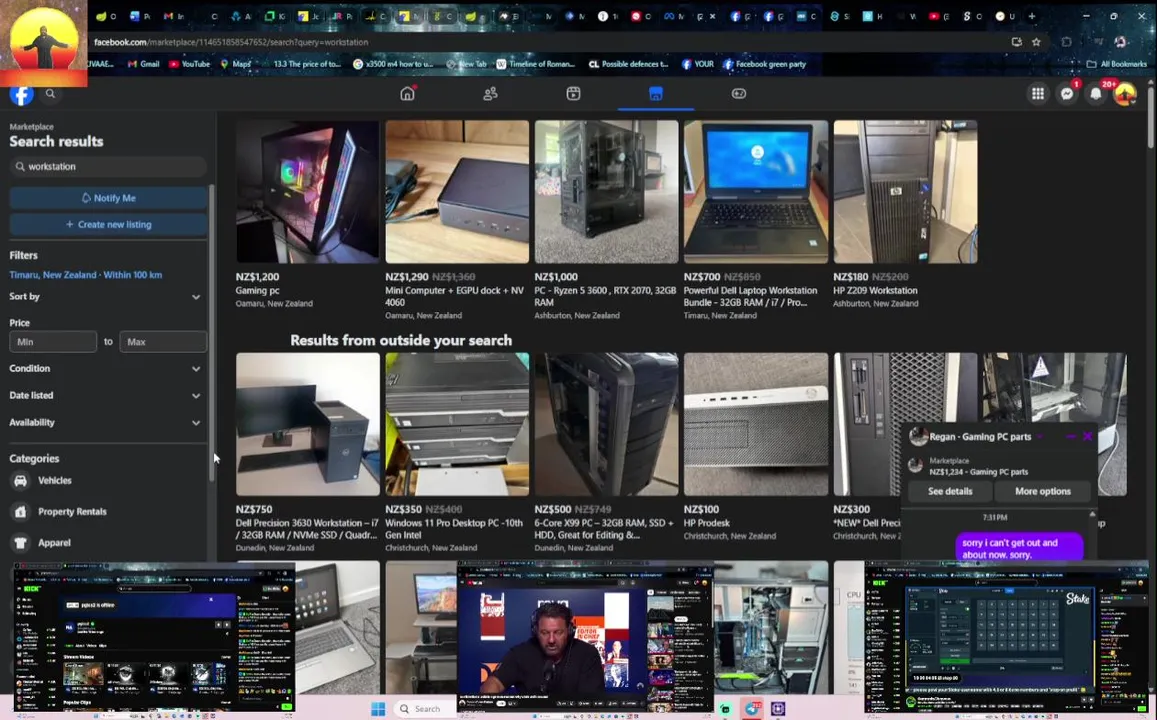Image resolution: width=1157 pixels, height=720 pixels.
Task: Open the Gmail bookmark
Action: coord(143,64)
